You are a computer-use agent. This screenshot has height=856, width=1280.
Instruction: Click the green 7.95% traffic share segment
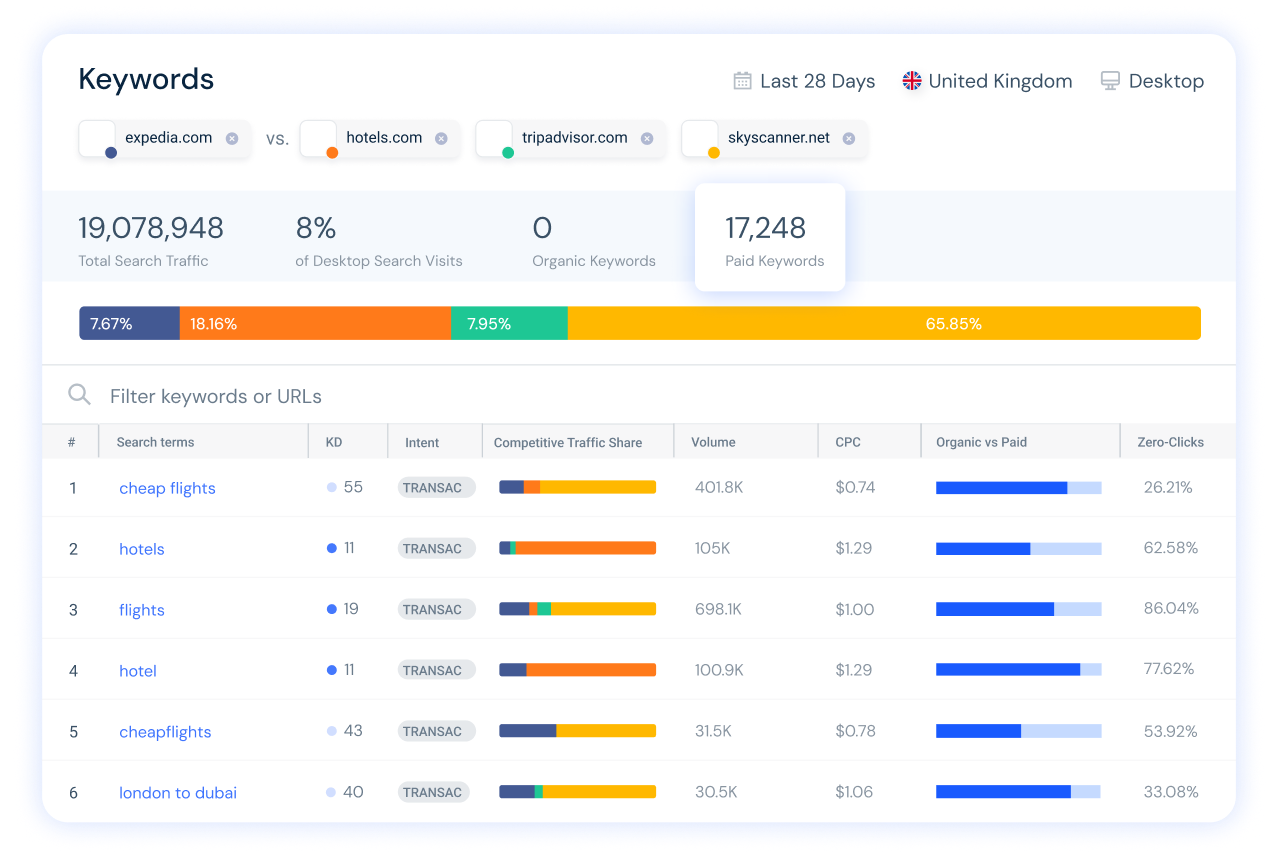point(510,323)
